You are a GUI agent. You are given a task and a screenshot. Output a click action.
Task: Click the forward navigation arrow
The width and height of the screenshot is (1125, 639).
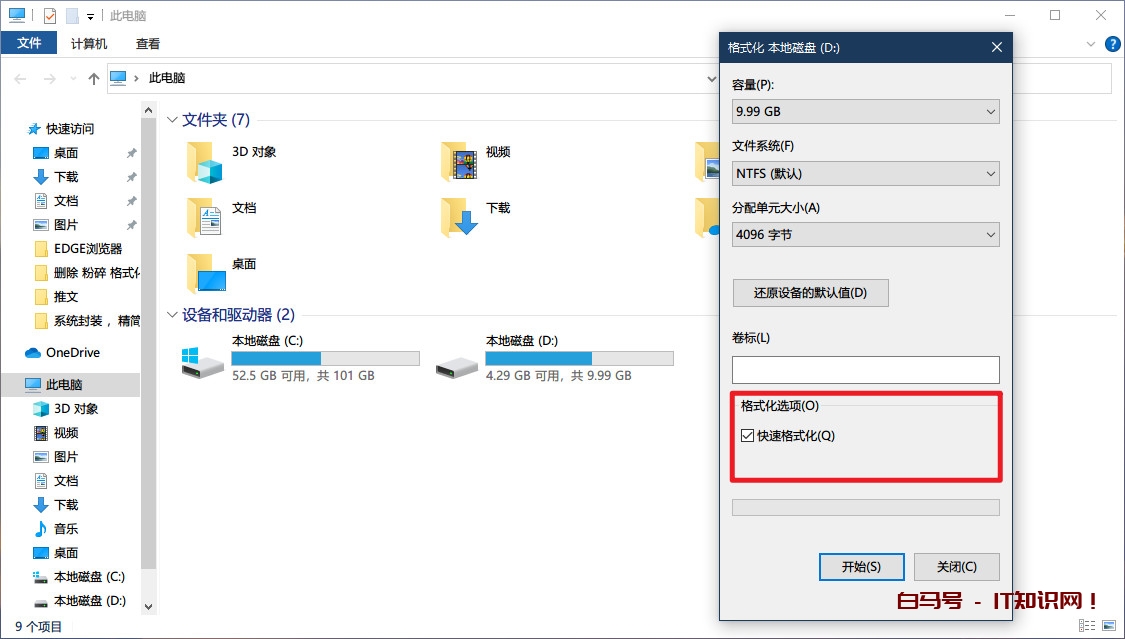pyautogui.click(x=50, y=79)
